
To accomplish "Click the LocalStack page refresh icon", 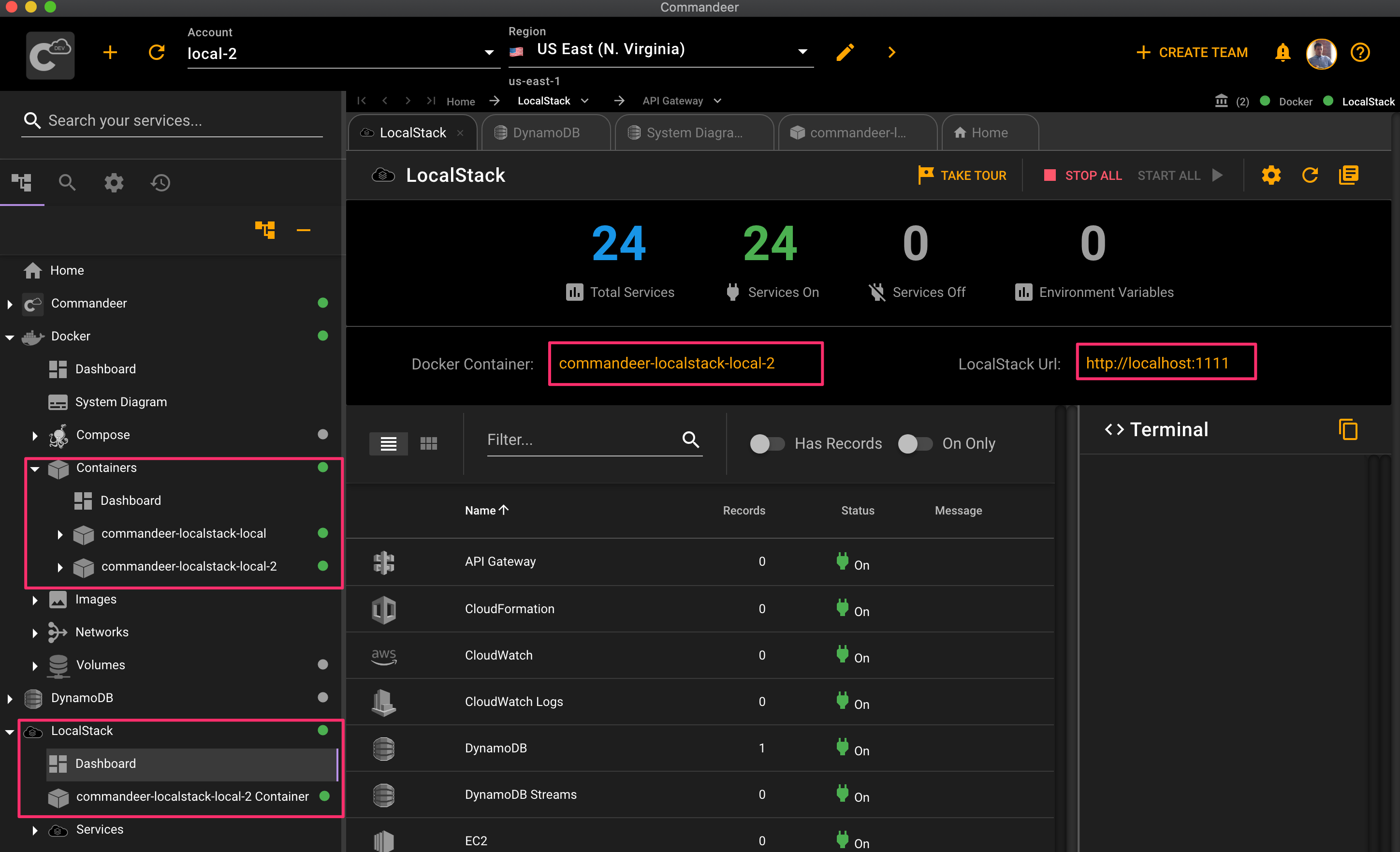I will [x=1310, y=175].
